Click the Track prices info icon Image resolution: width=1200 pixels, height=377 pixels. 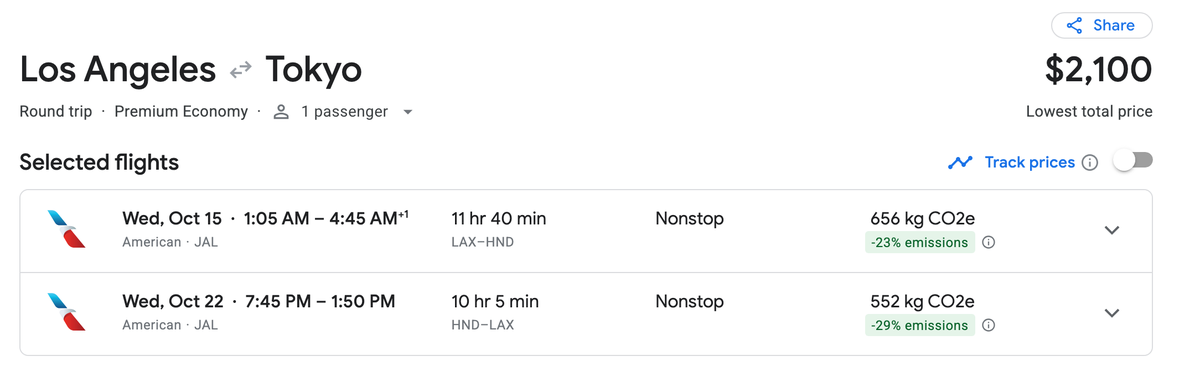(1090, 162)
